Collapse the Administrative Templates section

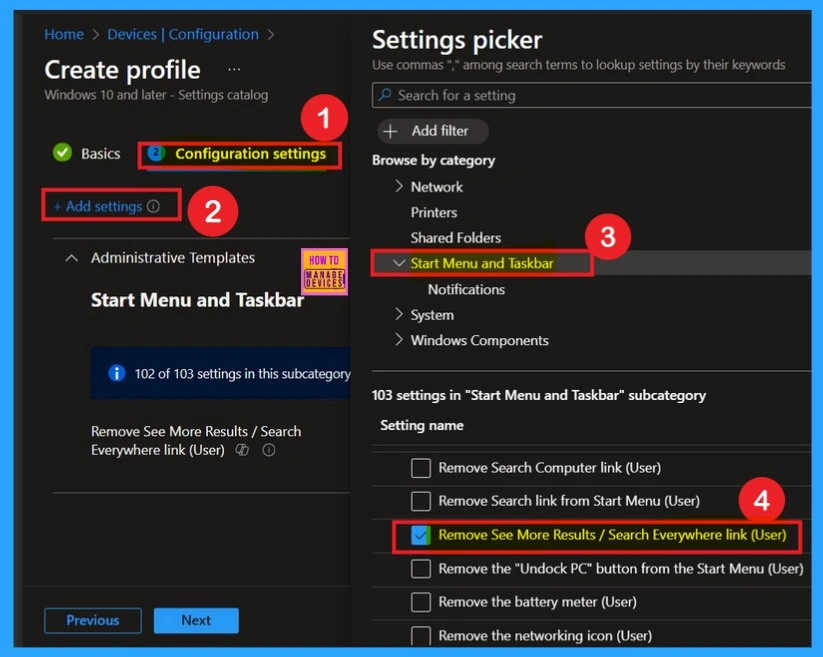click(71, 257)
